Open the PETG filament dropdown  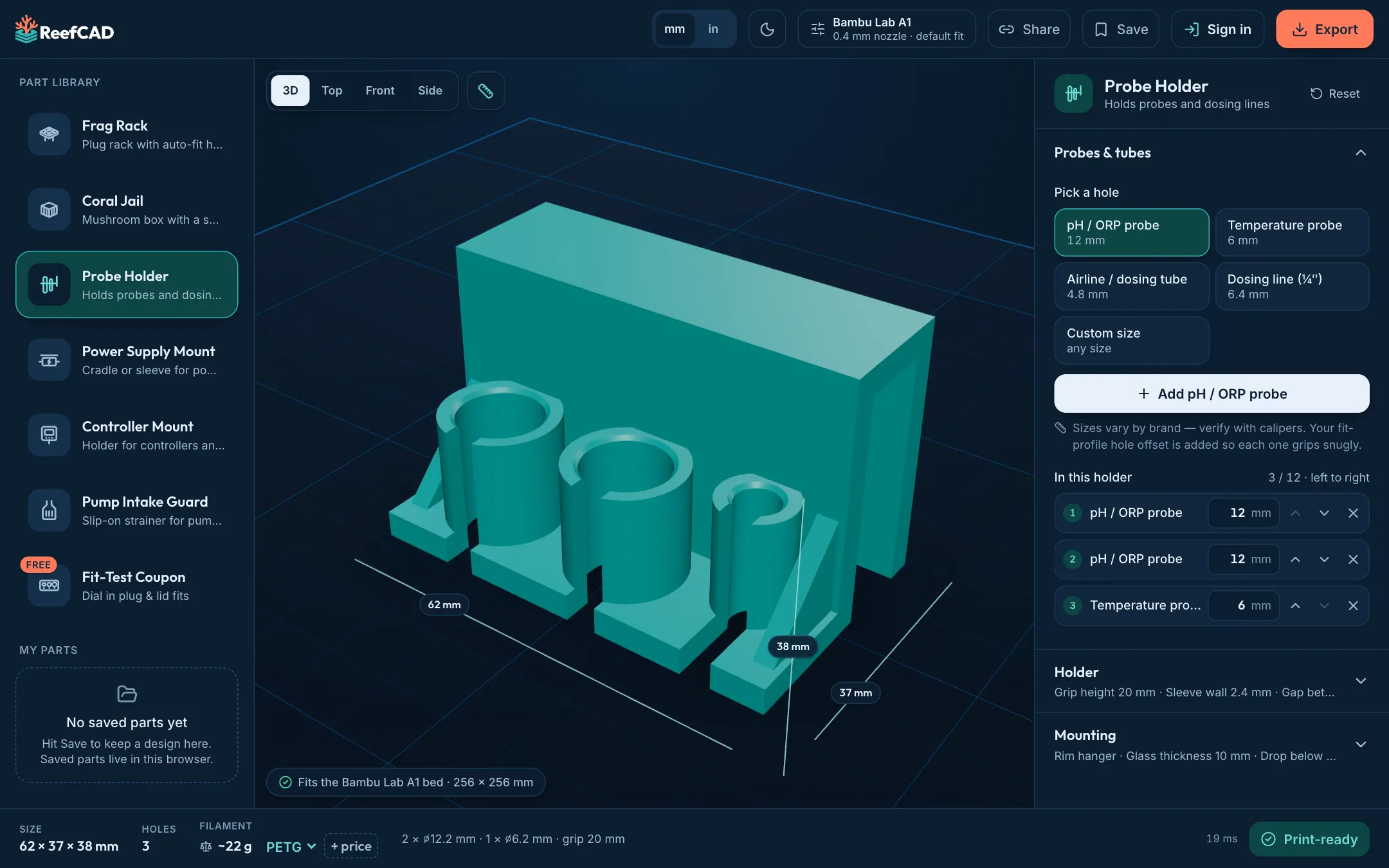tap(291, 846)
